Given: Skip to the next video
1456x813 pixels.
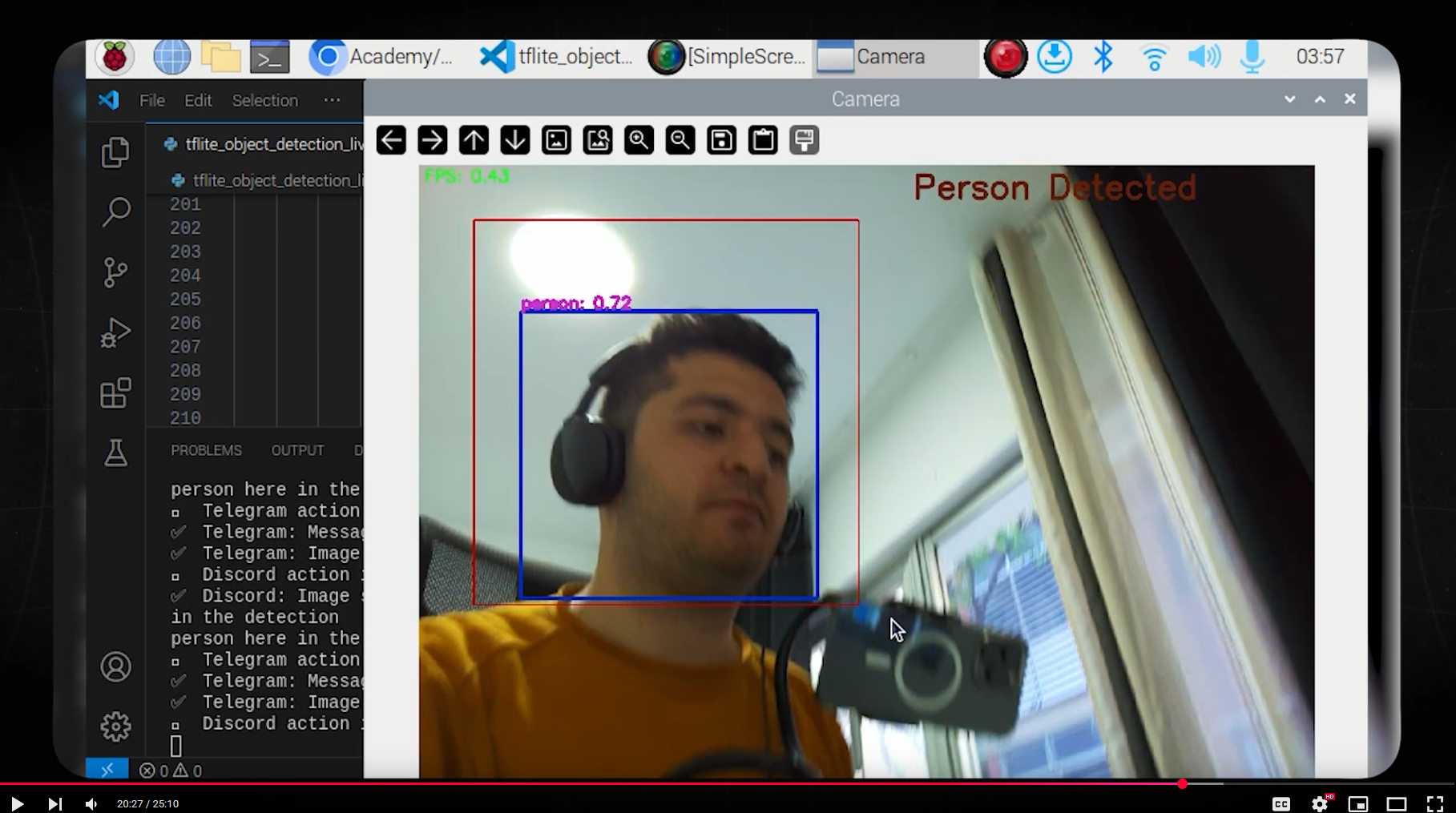Looking at the screenshot, I should tap(54, 803).
